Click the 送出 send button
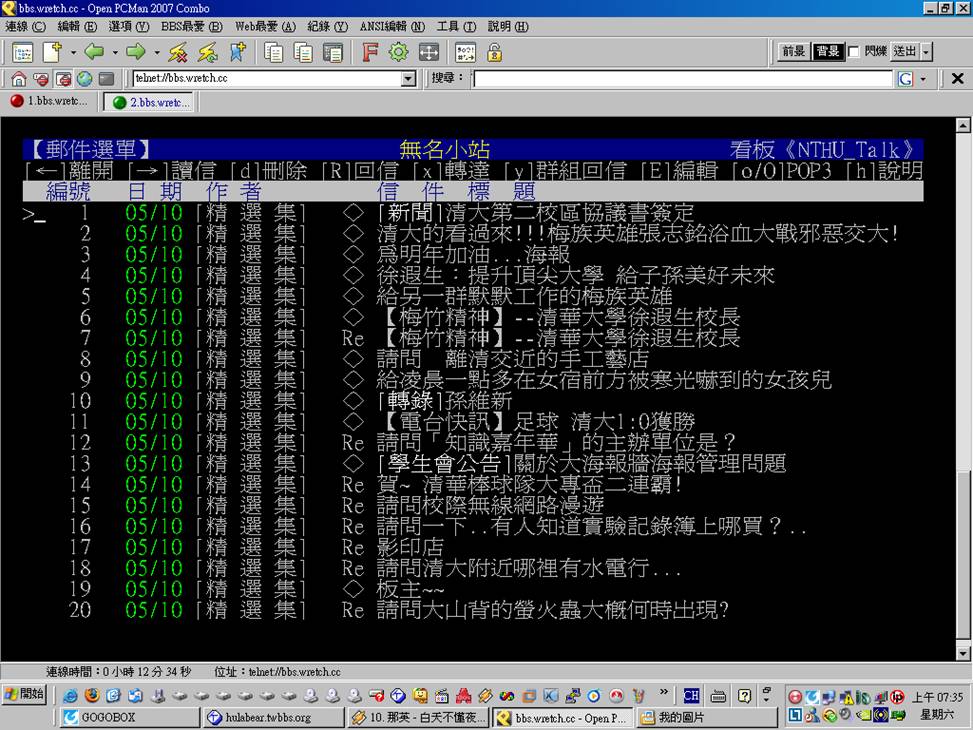973x730 pixels. 904,52
